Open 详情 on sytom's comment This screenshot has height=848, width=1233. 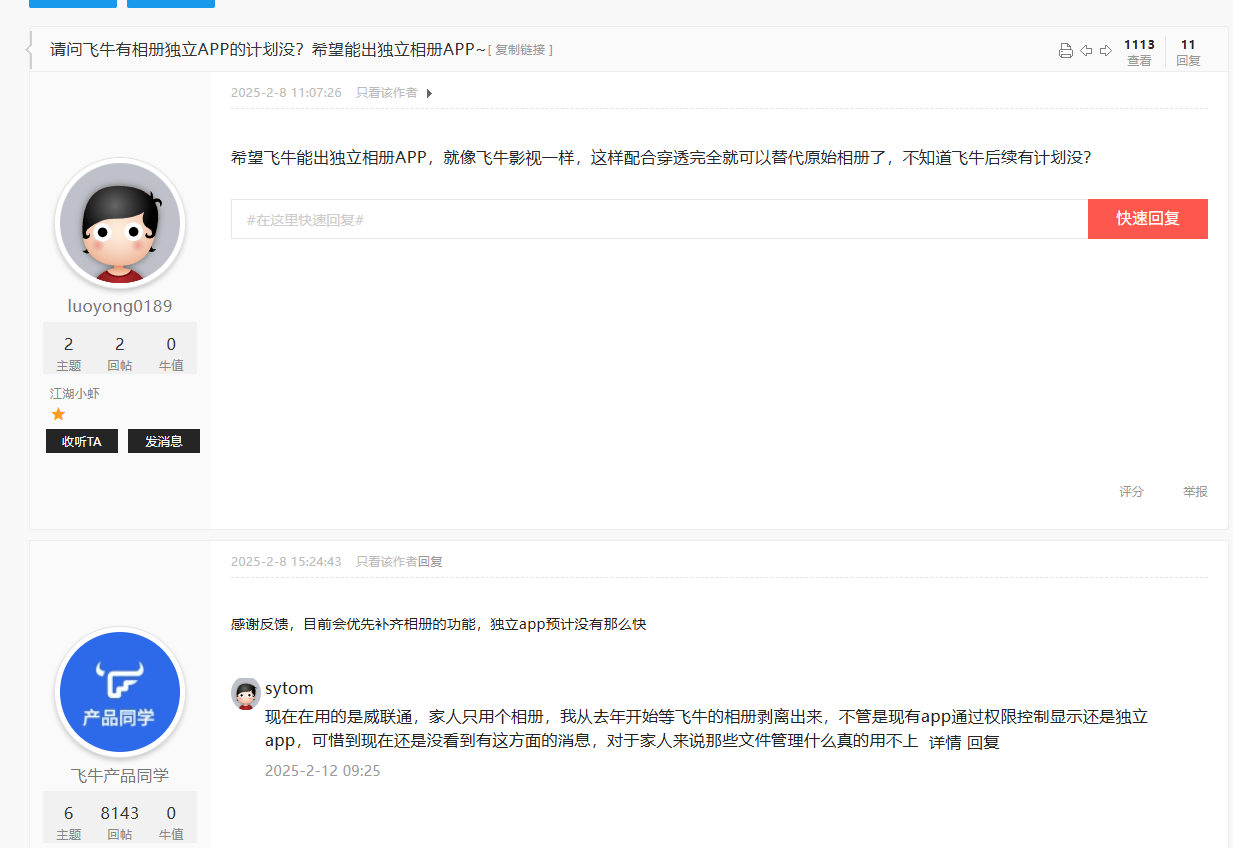945,742
